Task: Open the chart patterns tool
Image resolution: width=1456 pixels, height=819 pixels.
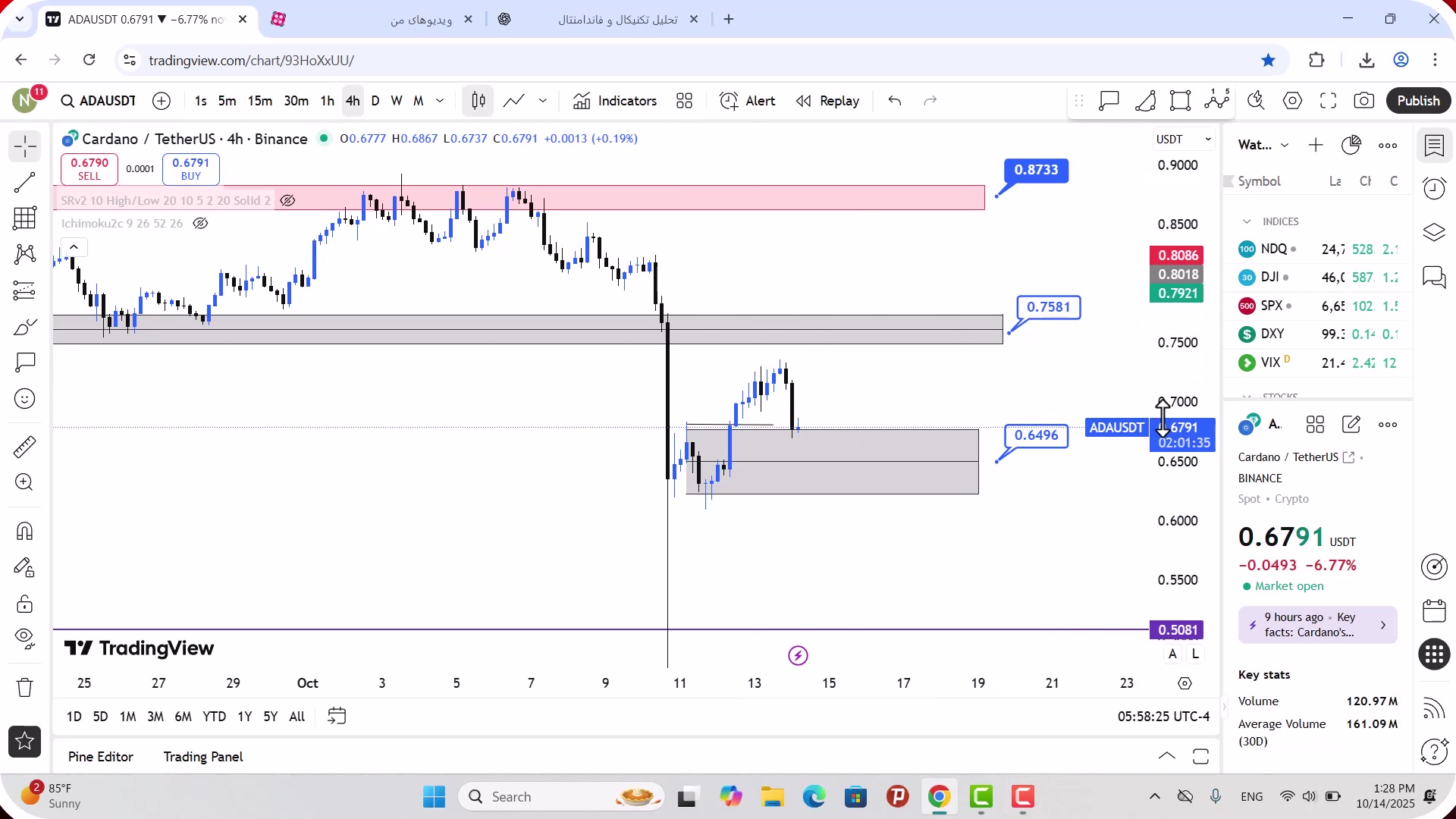Action: [25, 253]
